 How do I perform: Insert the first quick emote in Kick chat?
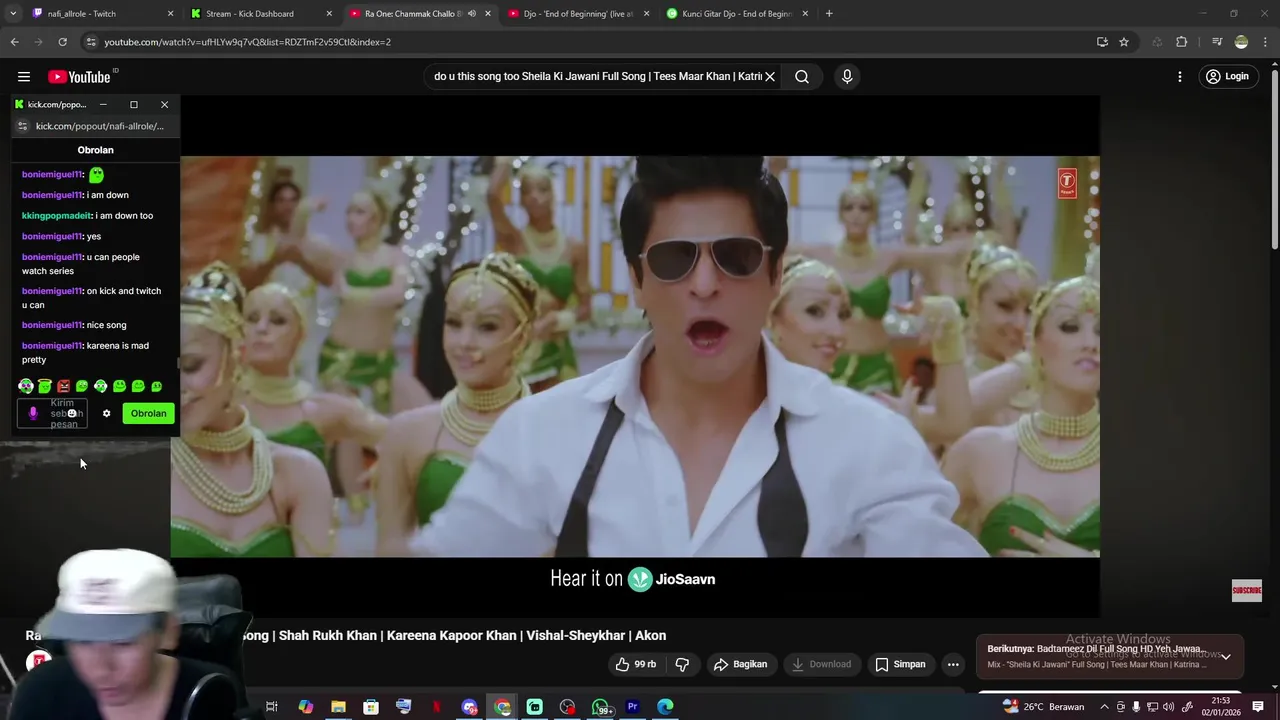[26, 386]
